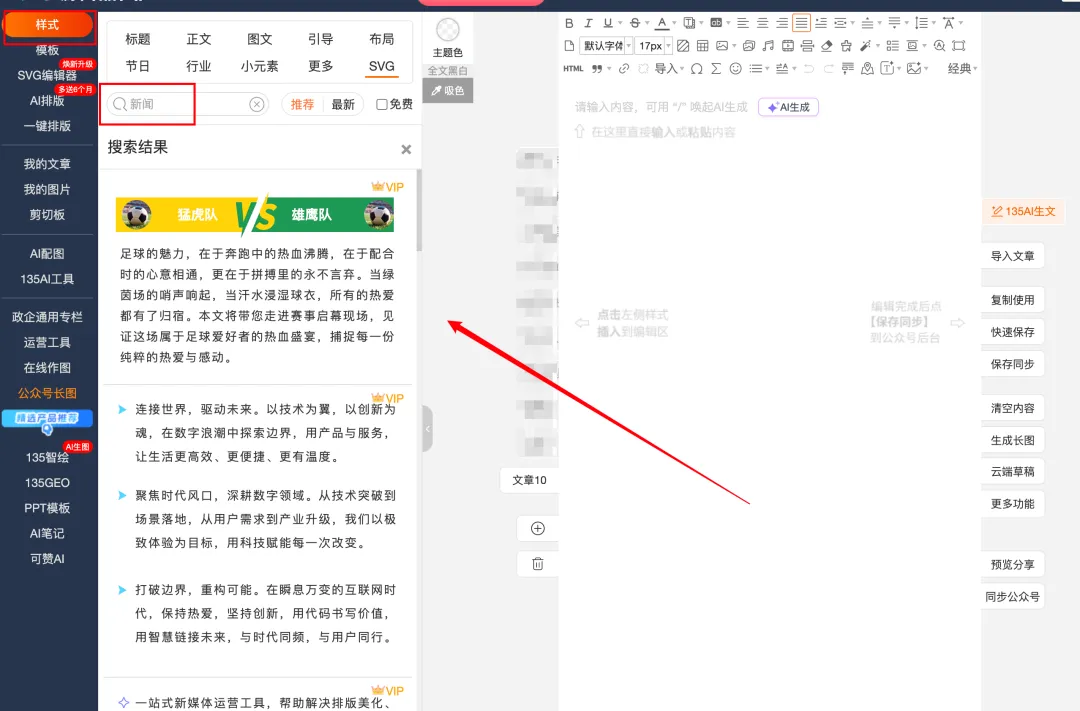This screenshot has width=1080, height=711.
Task: Clear the search box text
Action: (x=257, y=104)
